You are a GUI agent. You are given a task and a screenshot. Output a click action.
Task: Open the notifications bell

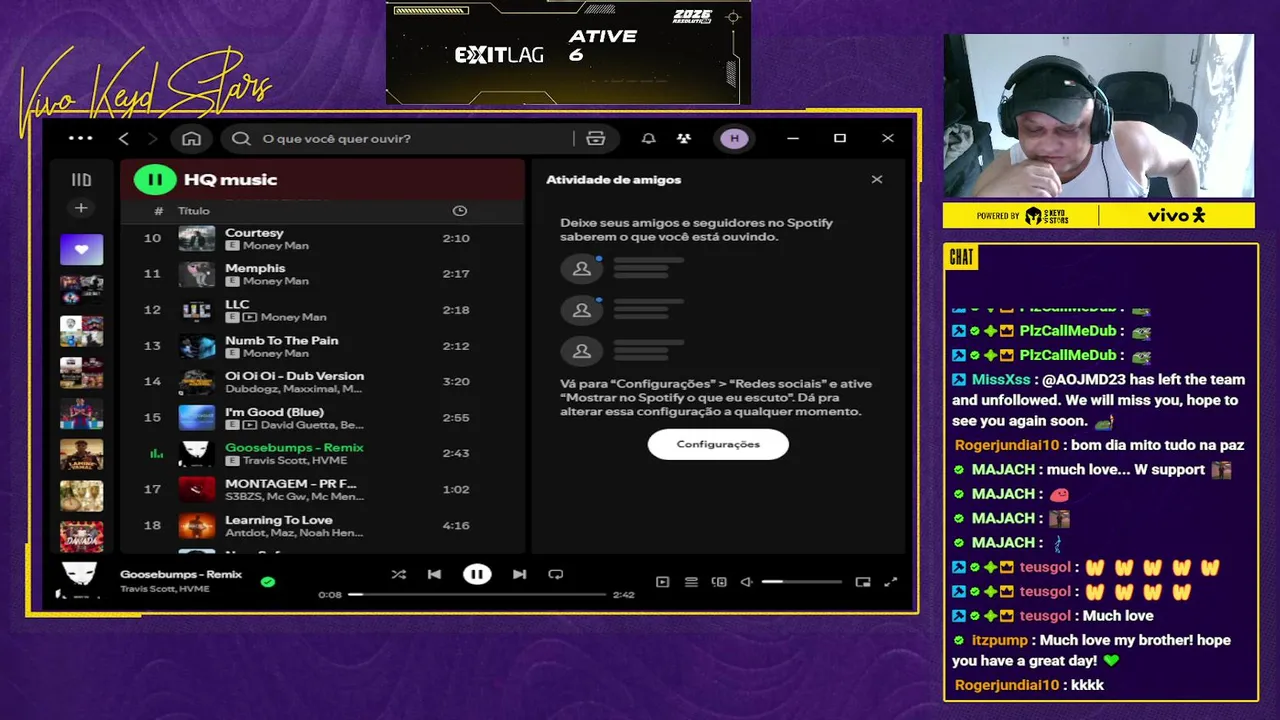(648, 138)
